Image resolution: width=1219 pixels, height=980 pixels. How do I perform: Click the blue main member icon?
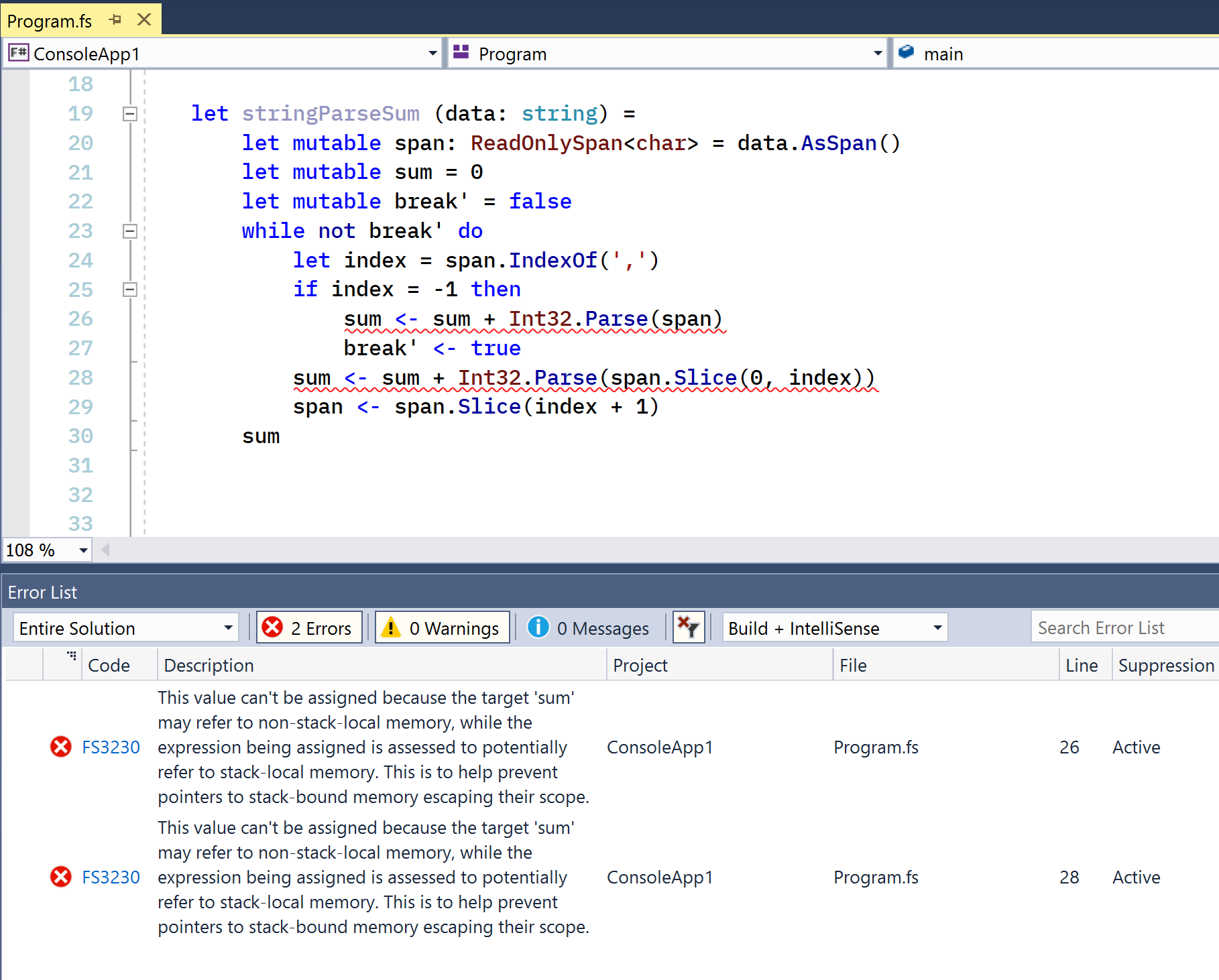906,52
